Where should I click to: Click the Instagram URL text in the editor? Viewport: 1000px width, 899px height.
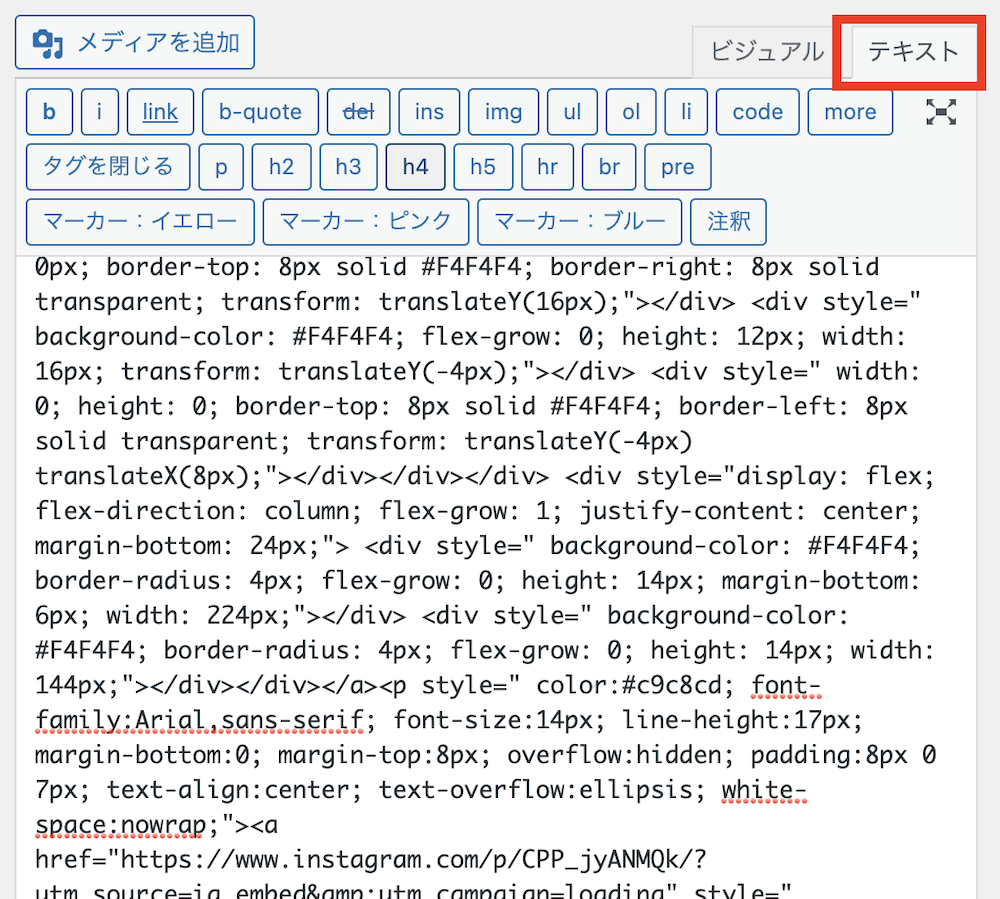point(414,859)
